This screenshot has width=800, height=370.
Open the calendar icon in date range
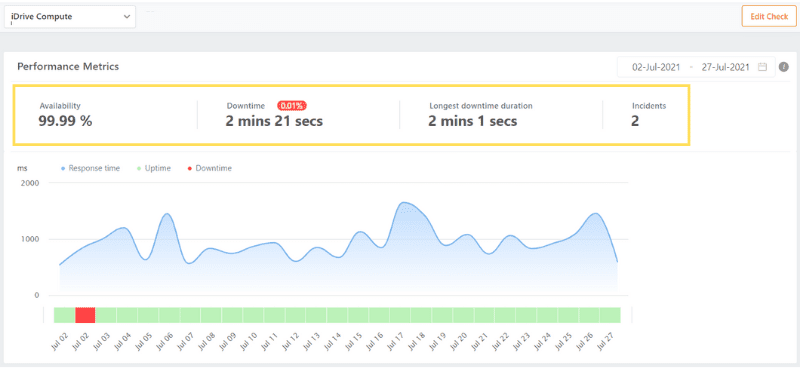[x=762, y=67]
